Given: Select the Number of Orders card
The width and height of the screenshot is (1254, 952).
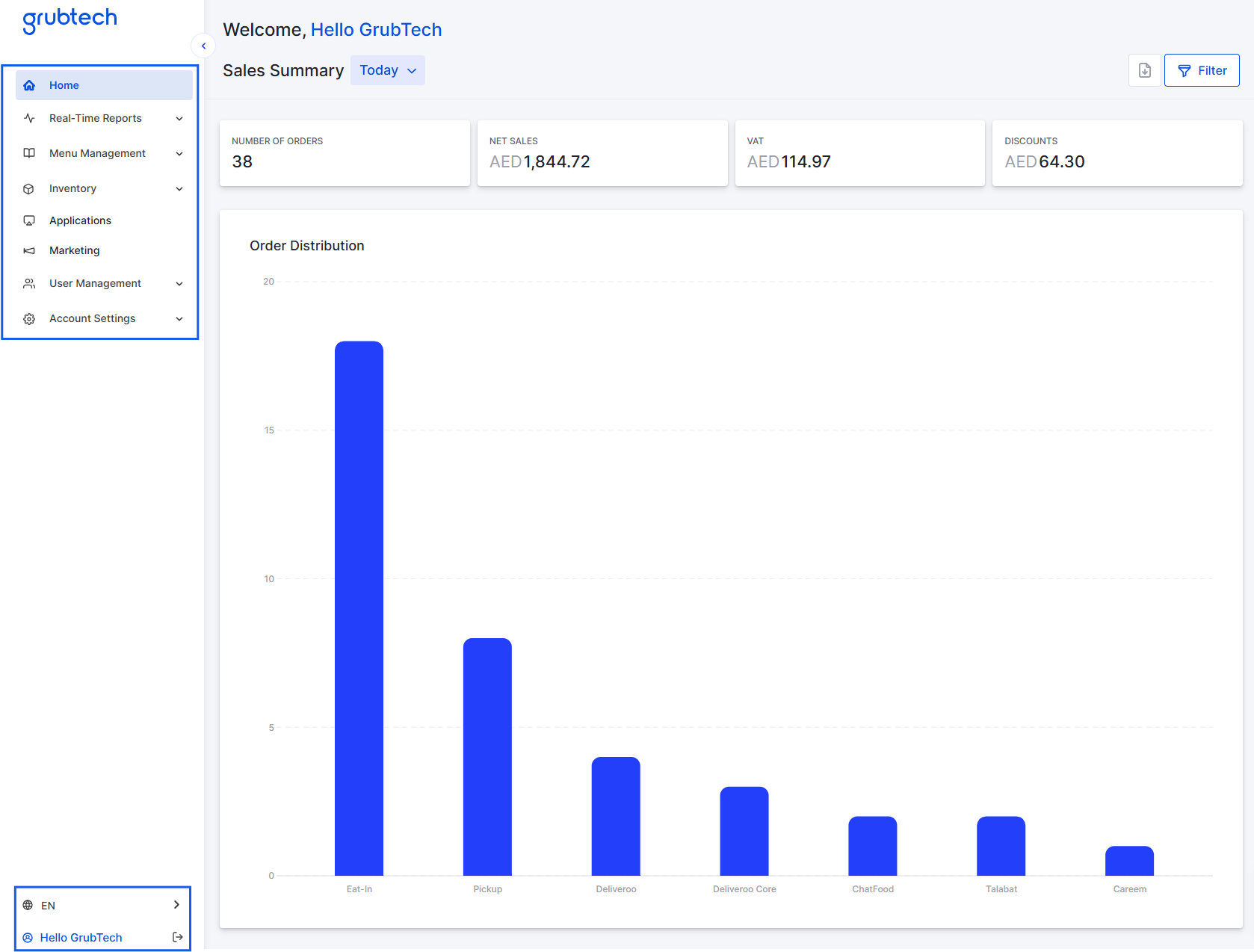Looking at the screenshot, I should pos(345,153).
